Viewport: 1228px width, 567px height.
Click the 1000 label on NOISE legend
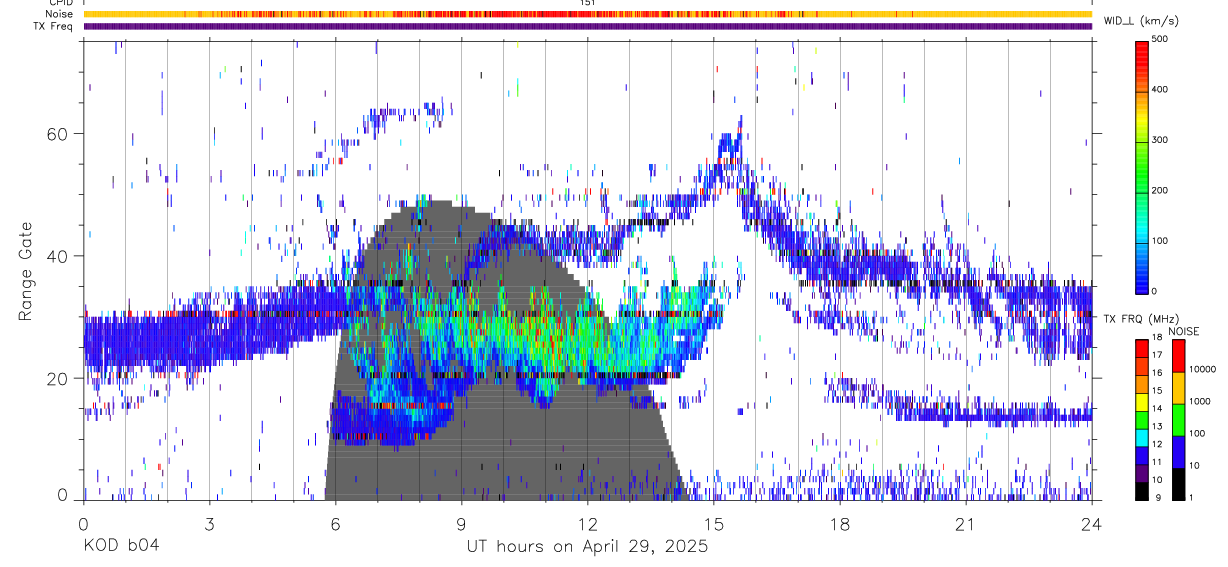(x=1198, y=401)
